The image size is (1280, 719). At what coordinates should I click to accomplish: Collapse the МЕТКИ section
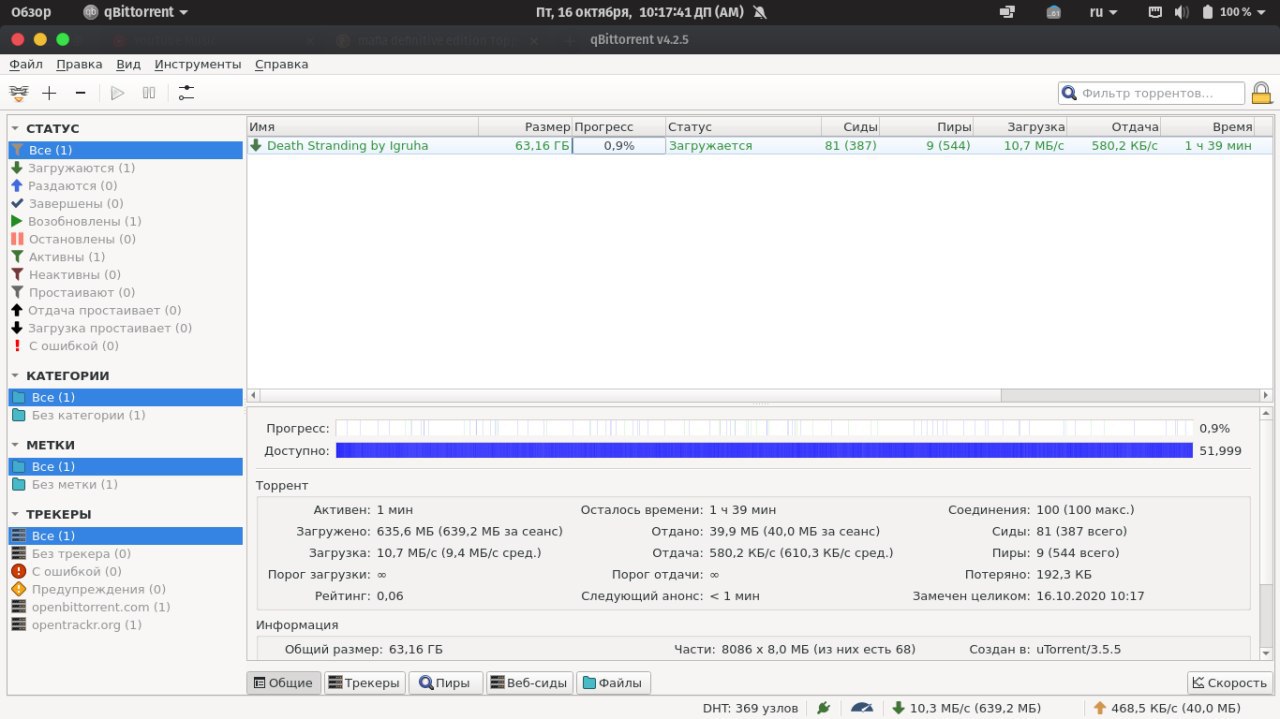[x=16, y=445]
